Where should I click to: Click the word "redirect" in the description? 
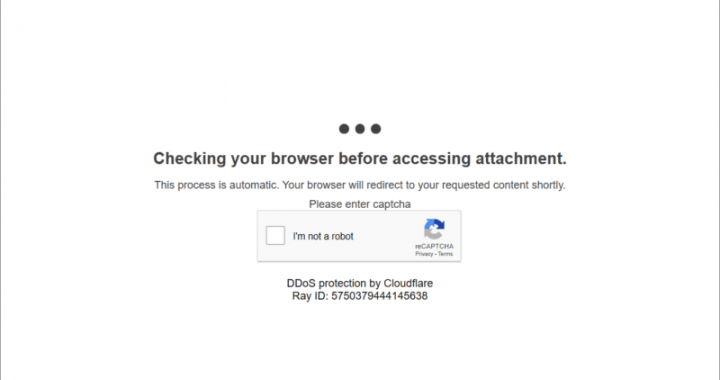(384, 185)
